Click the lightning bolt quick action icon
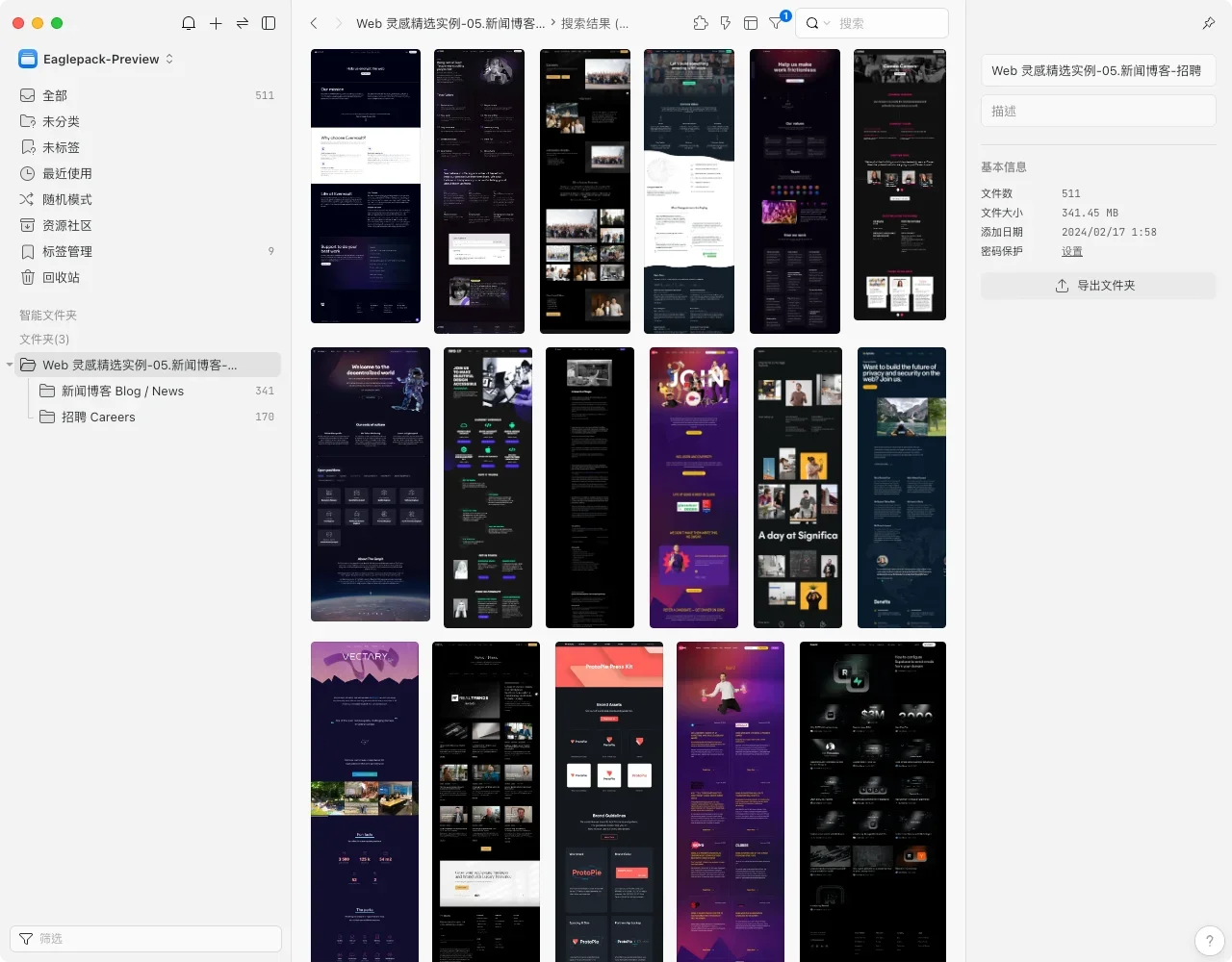The width and height of the screenshot is (1232, 962). [x=726, y=23]
